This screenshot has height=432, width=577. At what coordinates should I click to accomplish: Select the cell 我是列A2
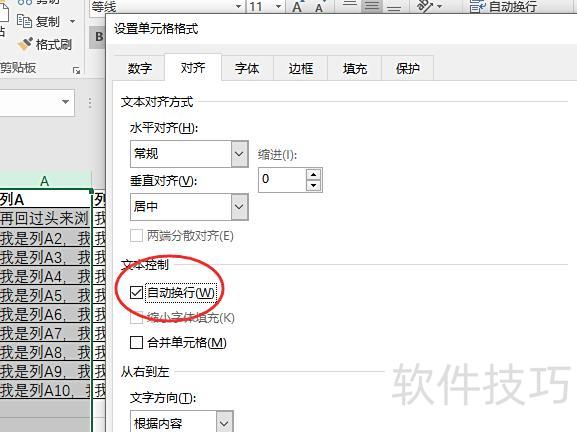pos(45,238)
